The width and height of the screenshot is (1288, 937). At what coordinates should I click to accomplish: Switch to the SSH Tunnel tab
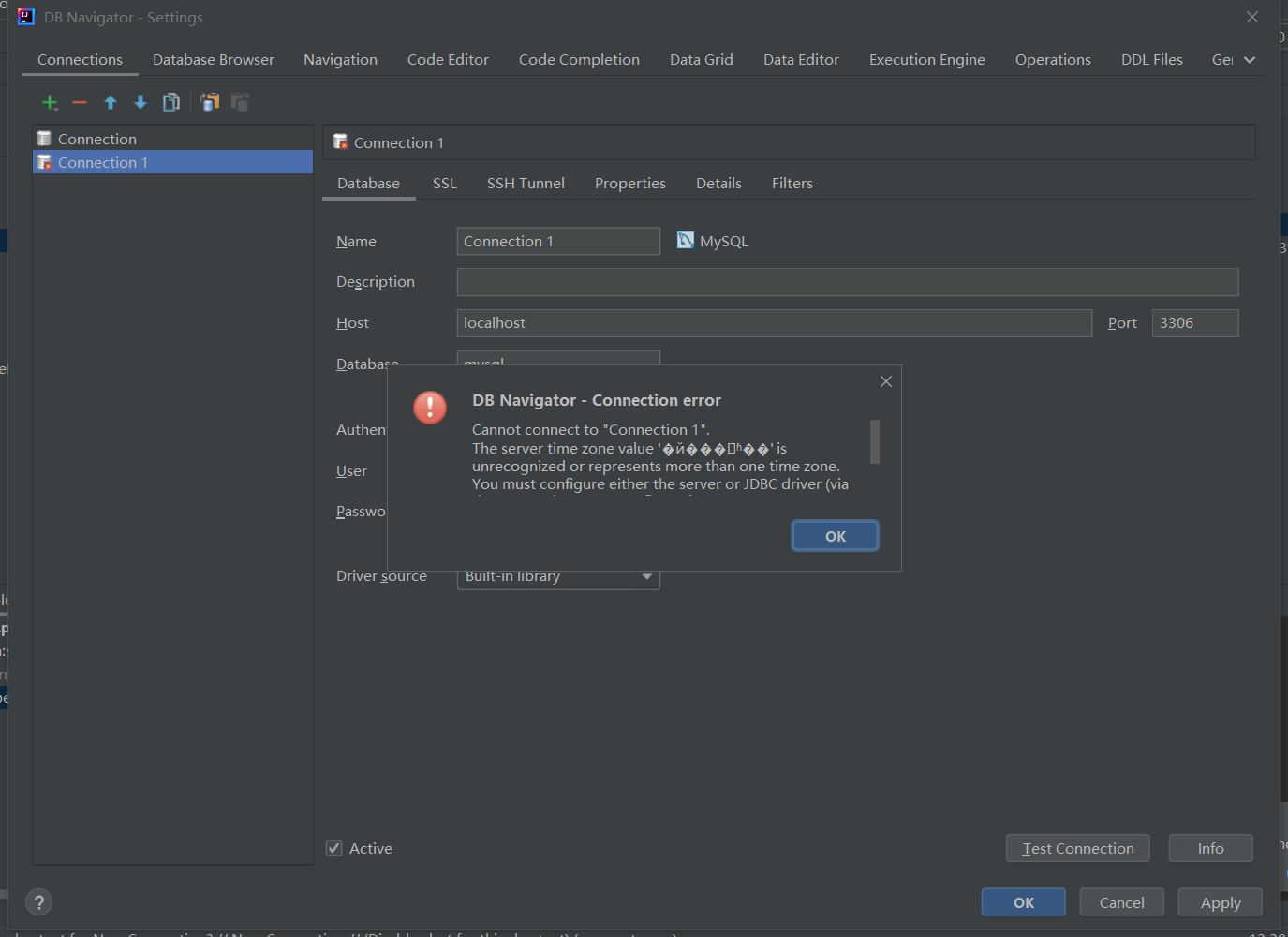pyautogui.click(x=526, y=183)
